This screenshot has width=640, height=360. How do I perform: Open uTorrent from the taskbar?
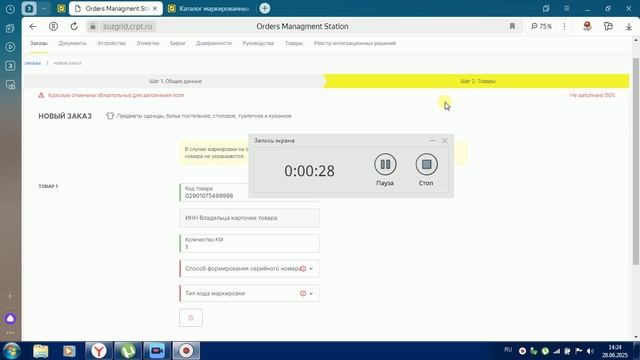[128, 351]
